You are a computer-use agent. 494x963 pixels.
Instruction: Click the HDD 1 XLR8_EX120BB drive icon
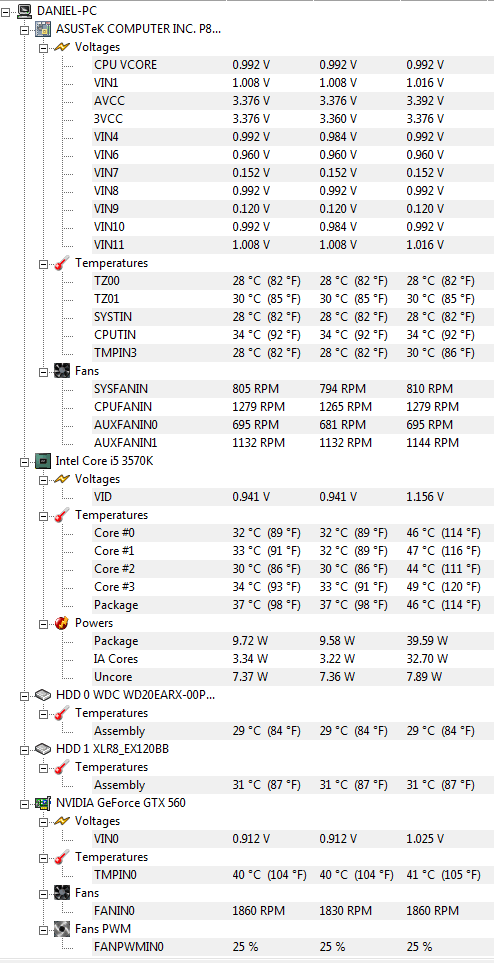(x=43, y=749)
